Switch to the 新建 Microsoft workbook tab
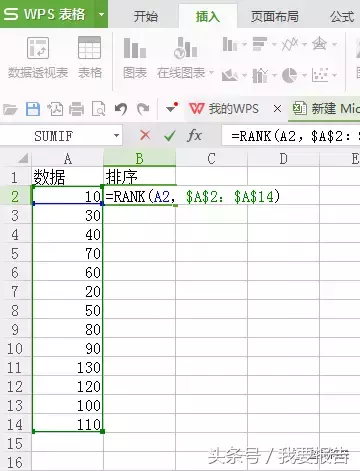The height and width of the screenshot is (471, 360). 325,109
